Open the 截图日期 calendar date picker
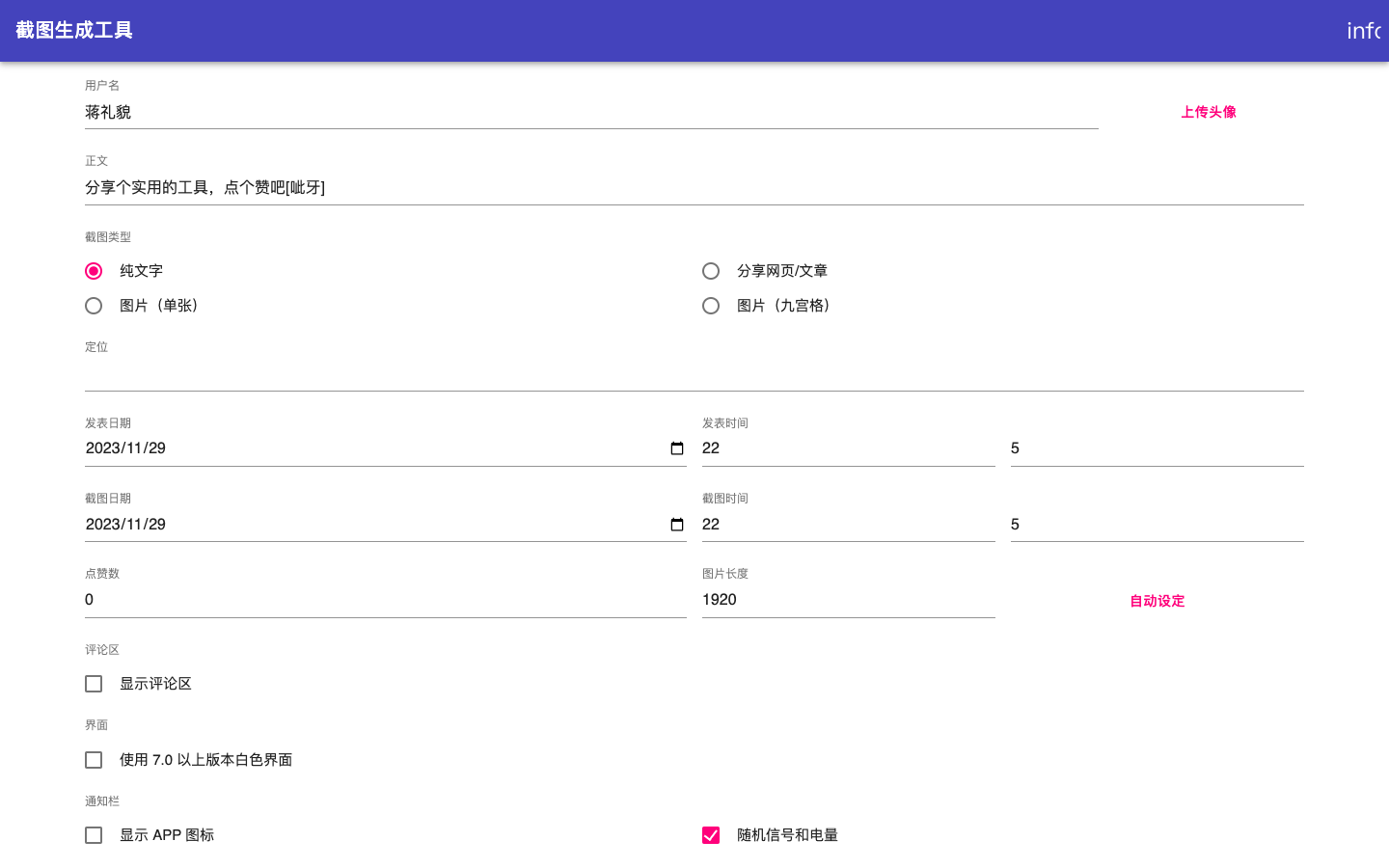Screen dimensions: 1389x868 pyautogui.click(x=677, y=524)
